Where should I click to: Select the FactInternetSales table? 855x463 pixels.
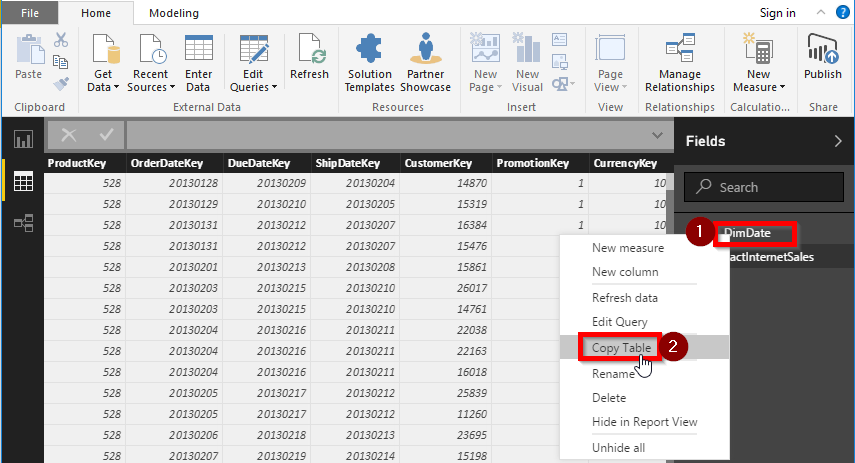pos(772,257)
